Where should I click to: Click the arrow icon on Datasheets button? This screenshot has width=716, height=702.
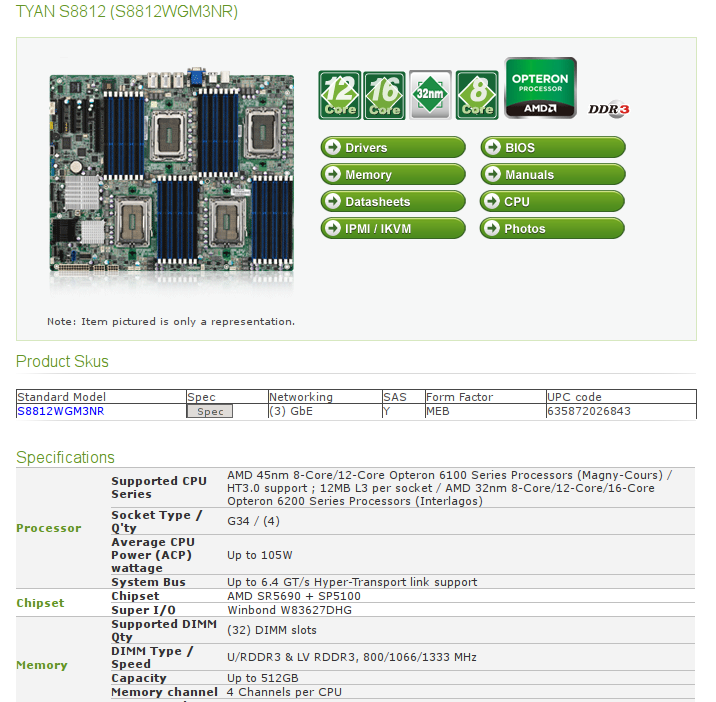pos(333,201)
